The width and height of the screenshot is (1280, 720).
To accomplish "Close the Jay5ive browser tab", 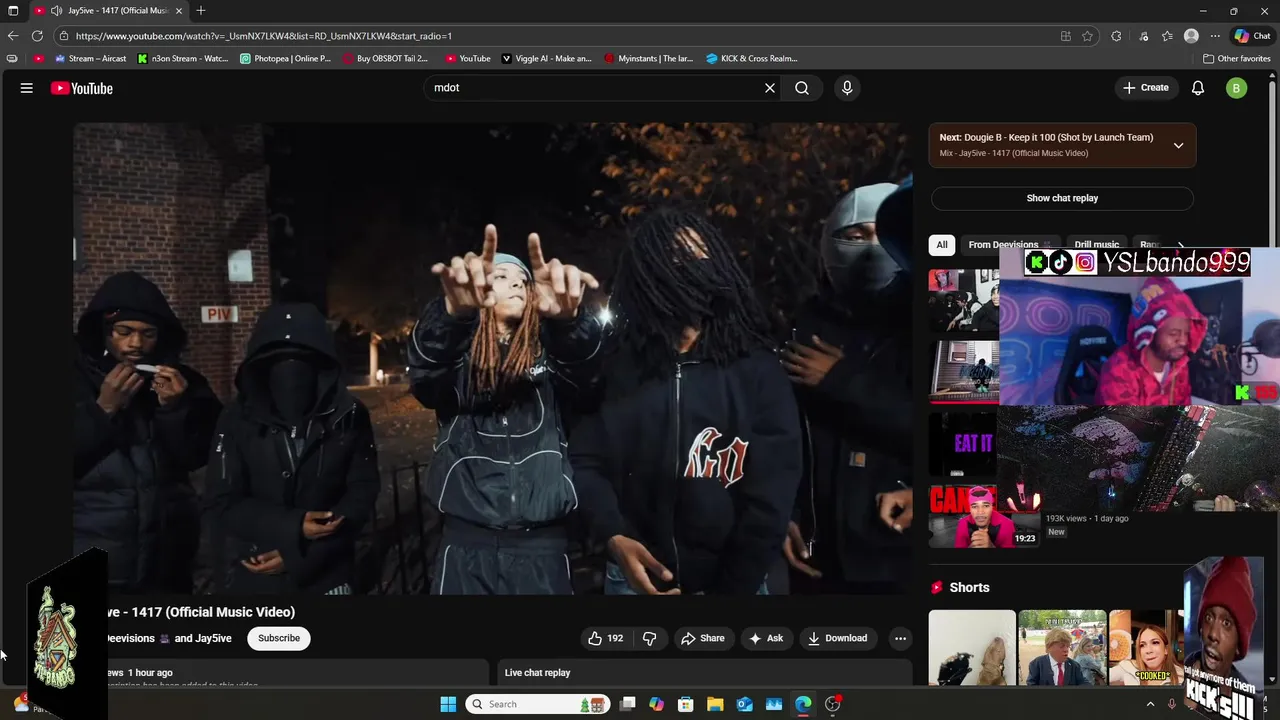I will (181, 11).
